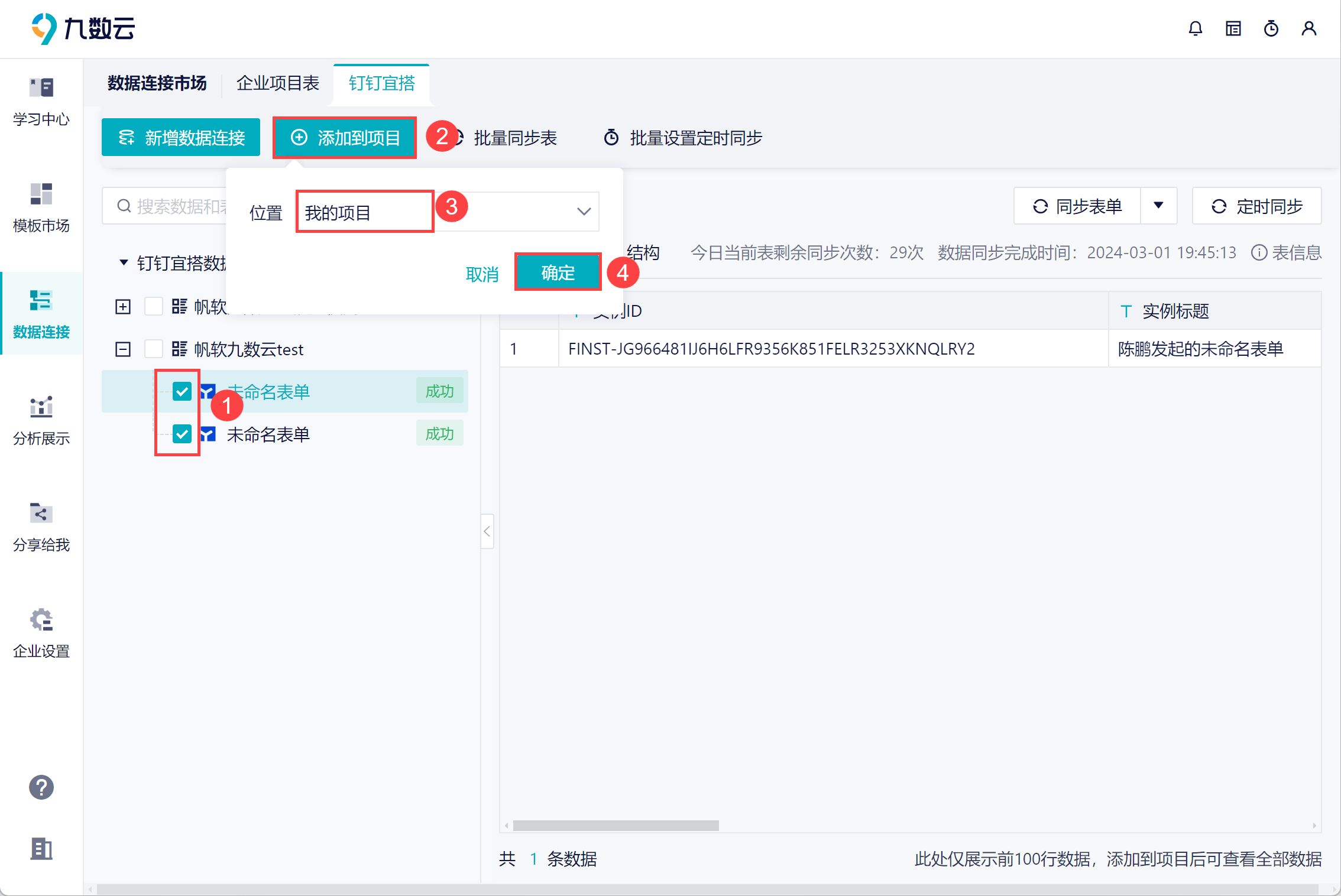The width and height of the screenshot is (1341, 896).
Task: Open the 同步表单 dropdown arrow
Action: [x=1158, y=206]
